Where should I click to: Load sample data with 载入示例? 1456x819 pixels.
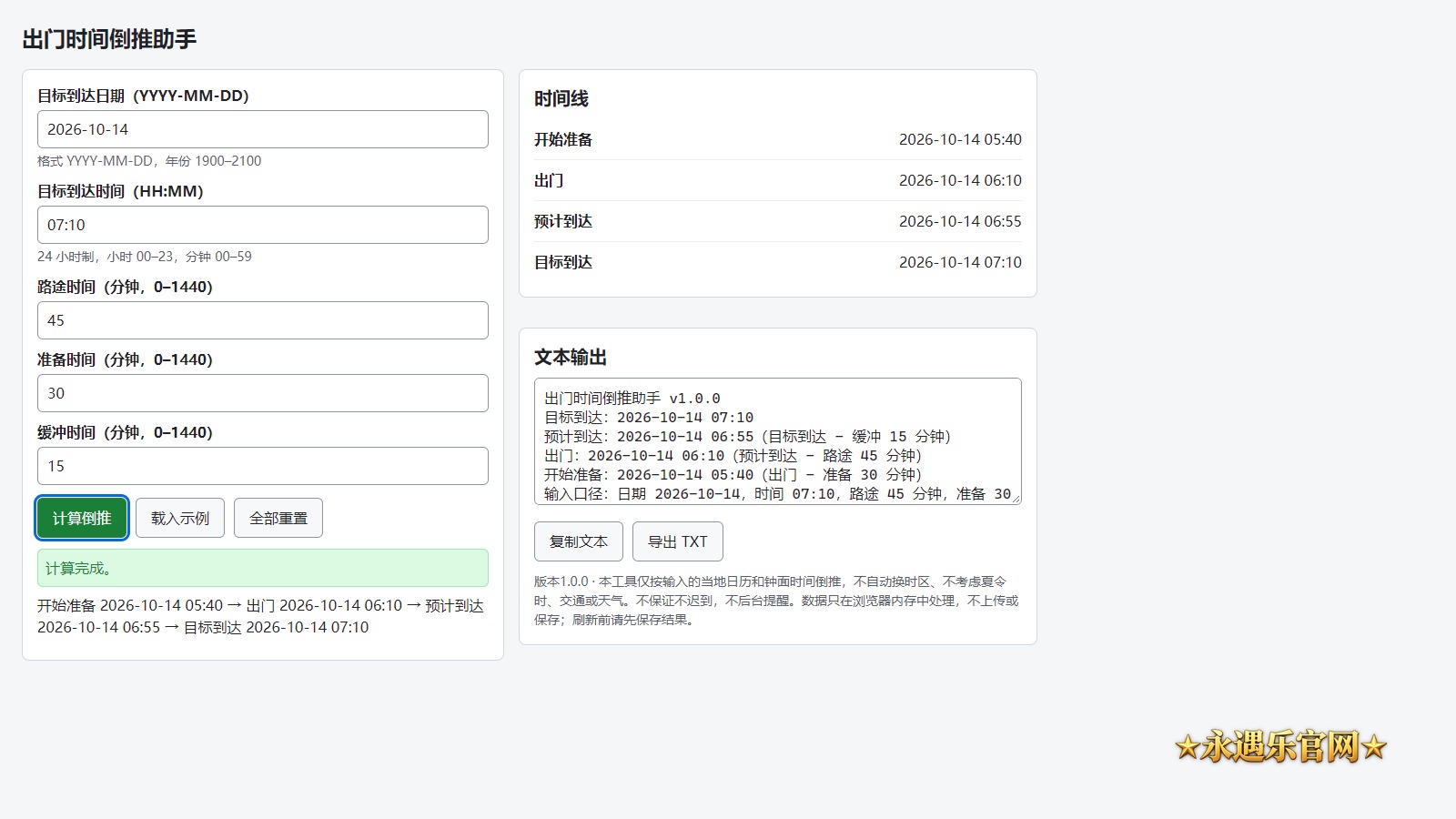coord(180,518)
